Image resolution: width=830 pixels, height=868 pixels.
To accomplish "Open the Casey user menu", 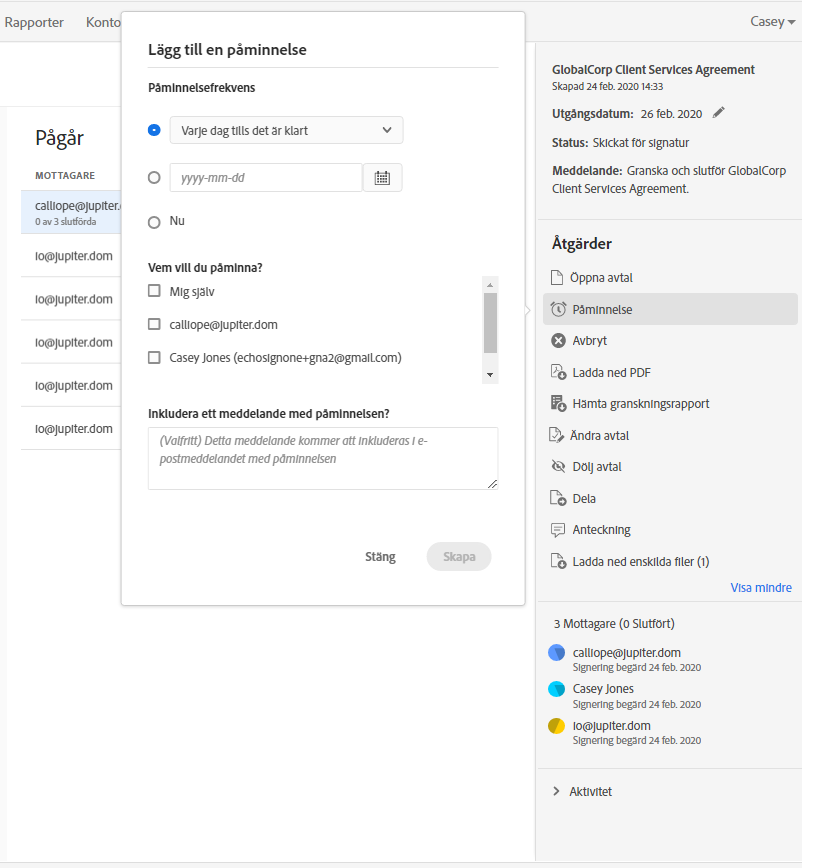I will coord(773,22).
